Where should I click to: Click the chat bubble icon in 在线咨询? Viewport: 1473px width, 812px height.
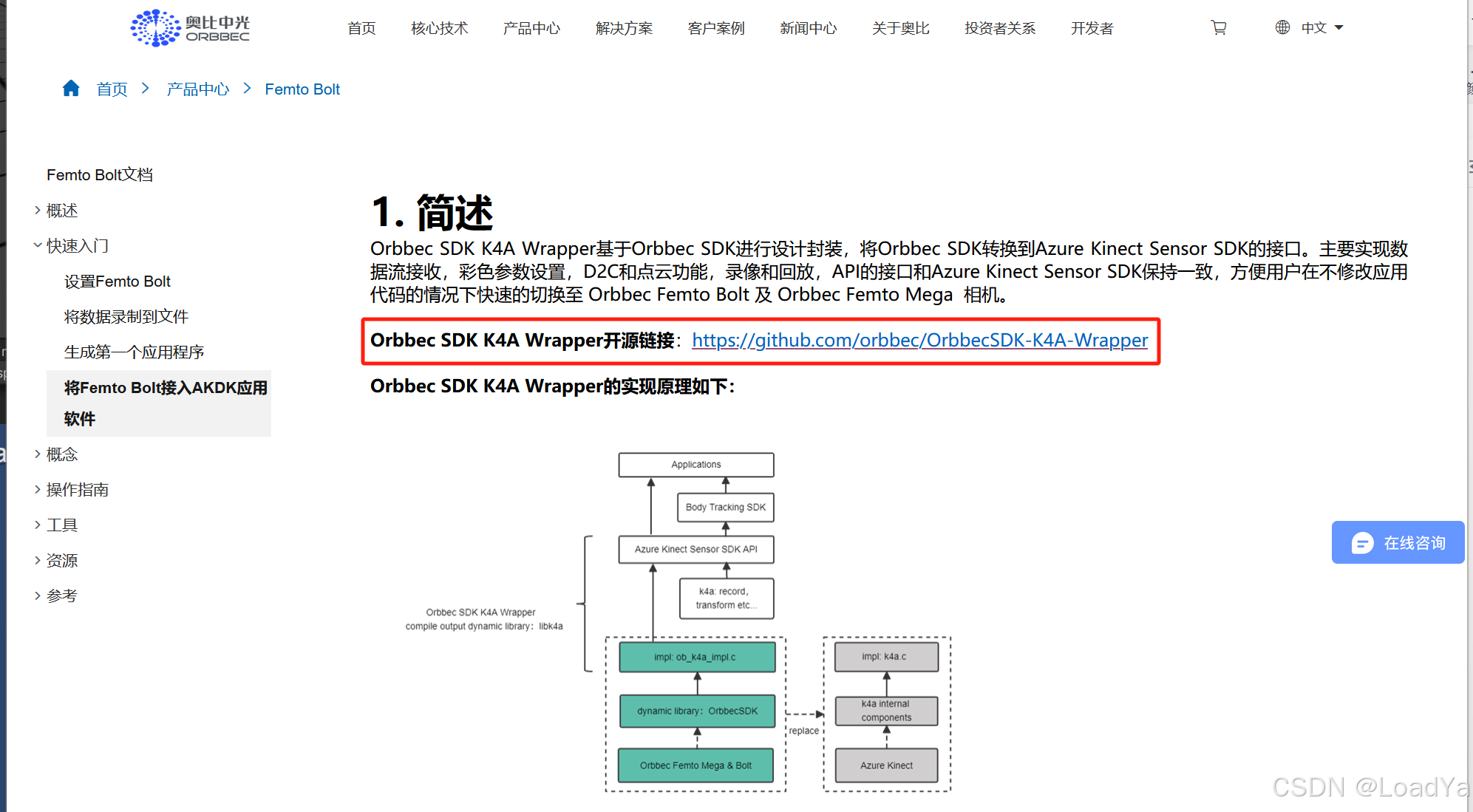point(1362,543)
